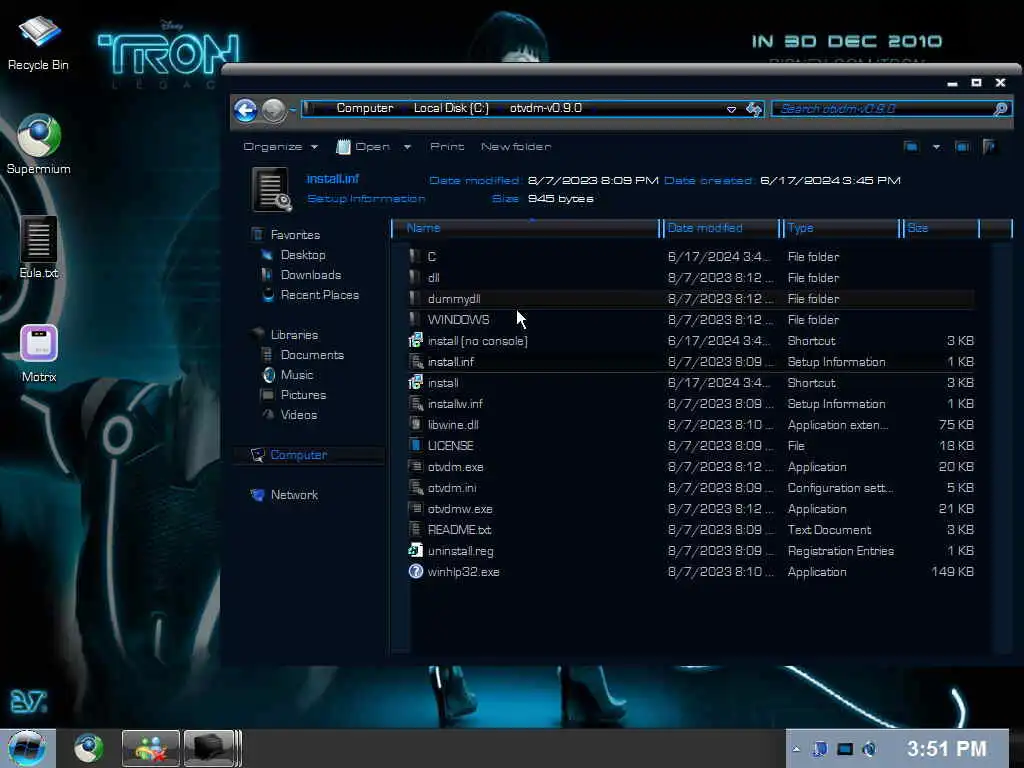Select the winhlp32.exe help icon
This screenshot has width=1024, height=768.
click(x=415, y=571)
